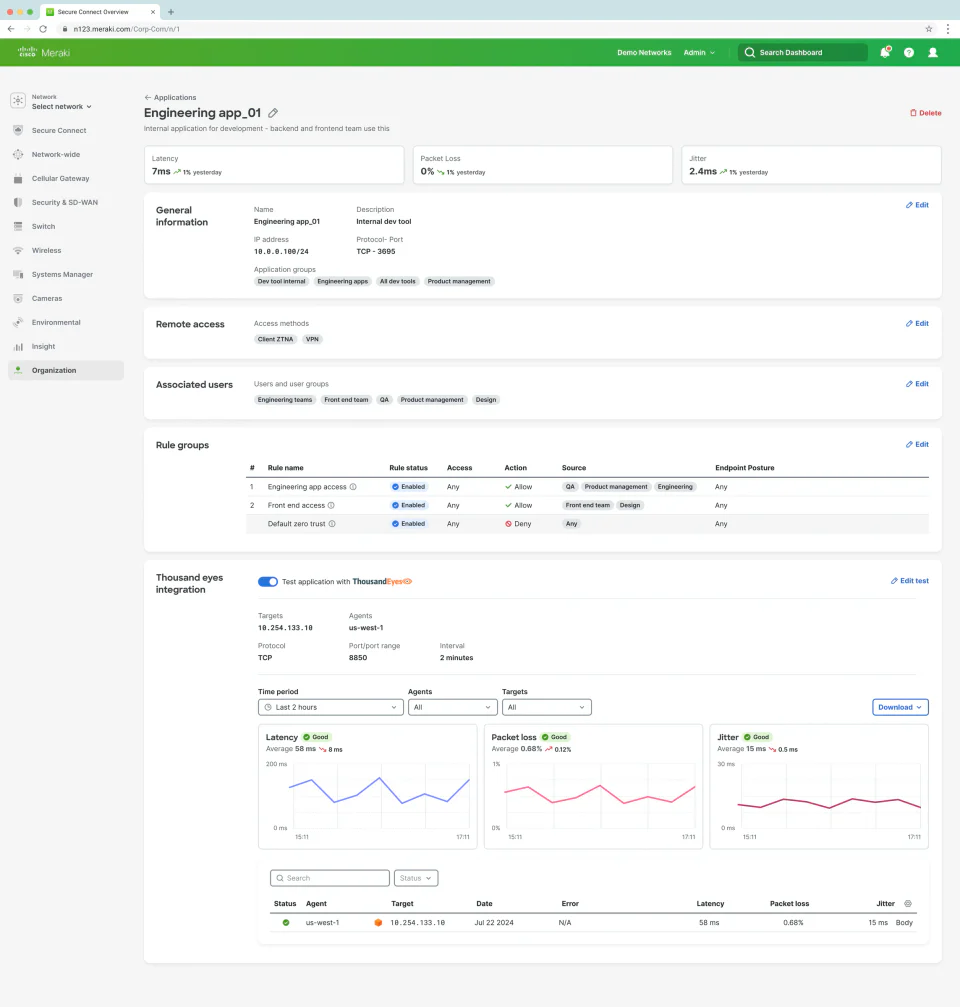Click info icon next to Default zero trust
The height and width of the screenshot is (1007, 960).
332,524
